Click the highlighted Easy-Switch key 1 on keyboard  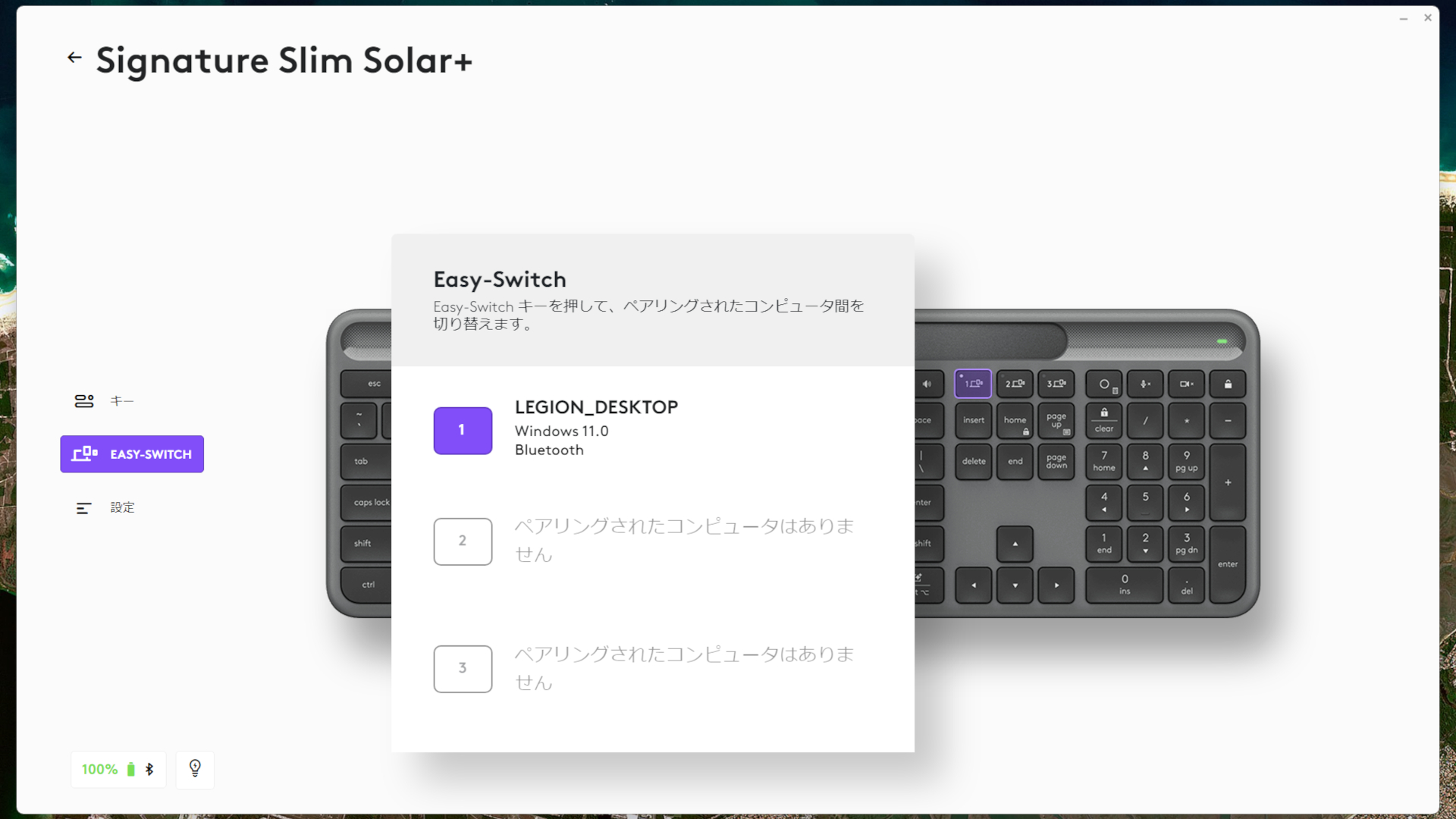974,384
